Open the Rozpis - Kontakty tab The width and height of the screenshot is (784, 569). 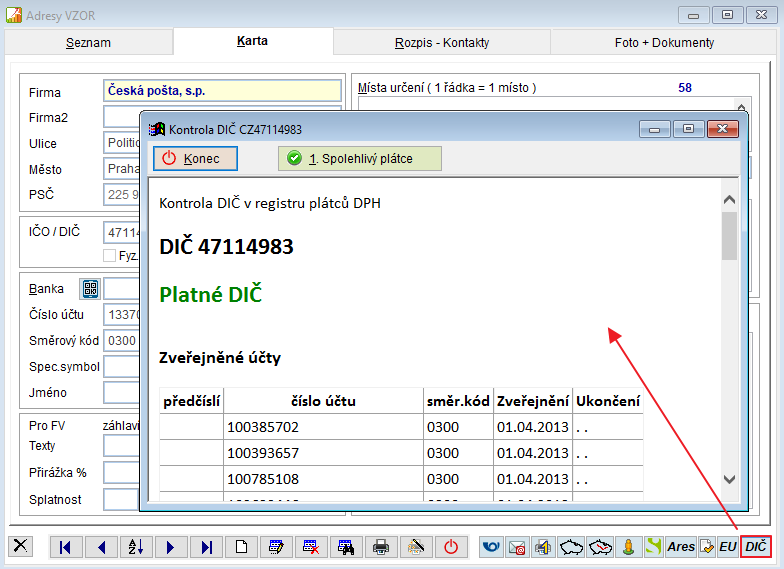(442, 42)
